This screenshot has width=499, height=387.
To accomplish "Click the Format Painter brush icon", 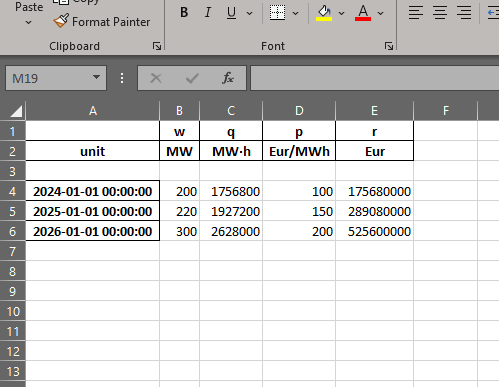I will [x=61, y=21].
